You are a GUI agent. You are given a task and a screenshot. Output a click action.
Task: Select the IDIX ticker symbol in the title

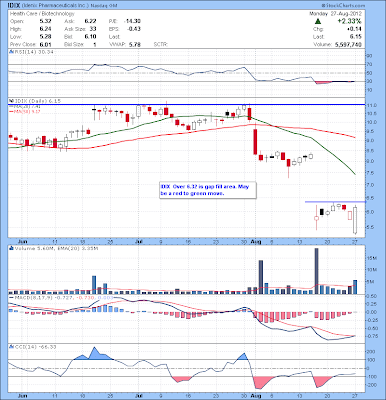coord(14,5)
